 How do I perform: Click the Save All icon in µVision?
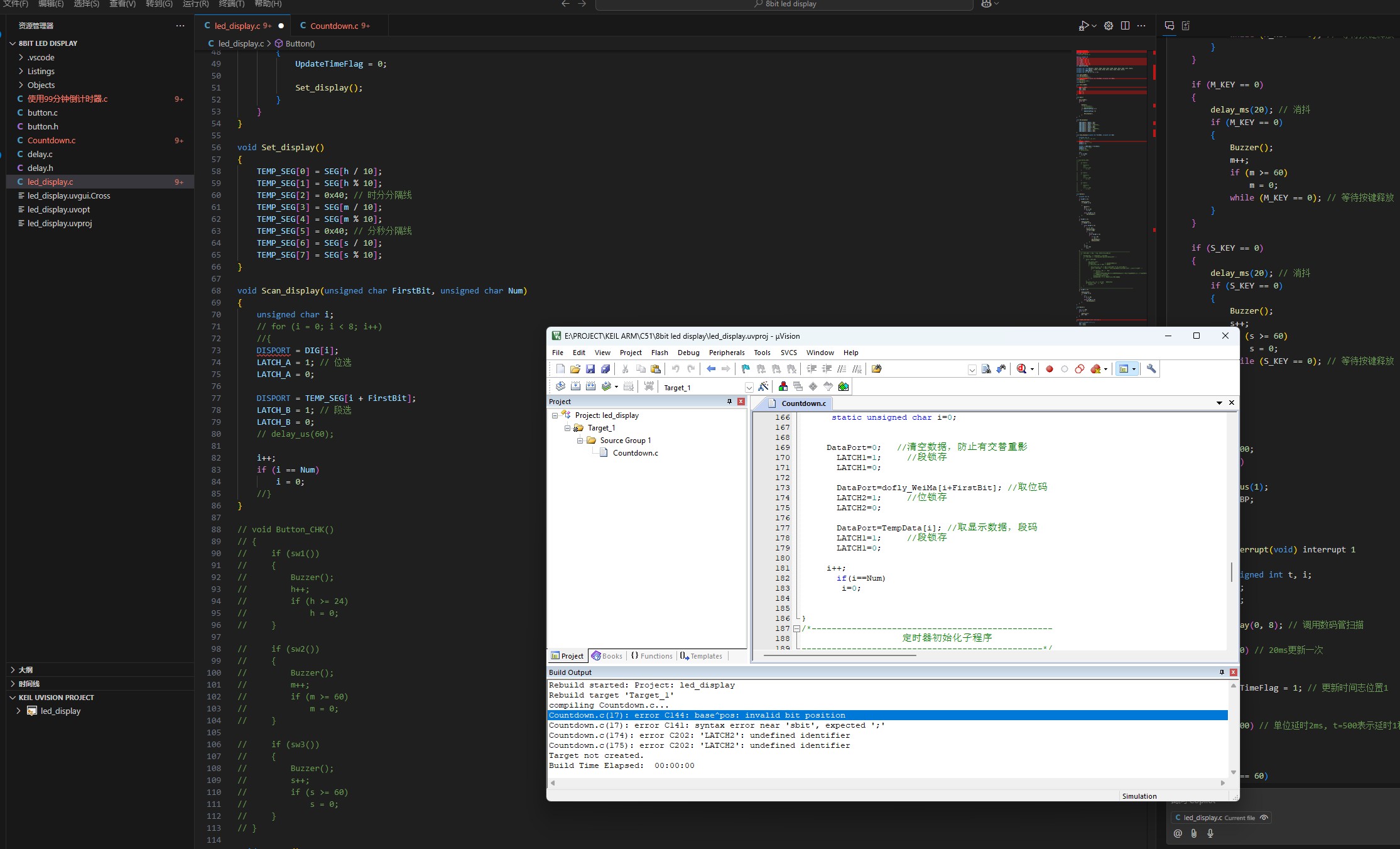pos(605,369)
